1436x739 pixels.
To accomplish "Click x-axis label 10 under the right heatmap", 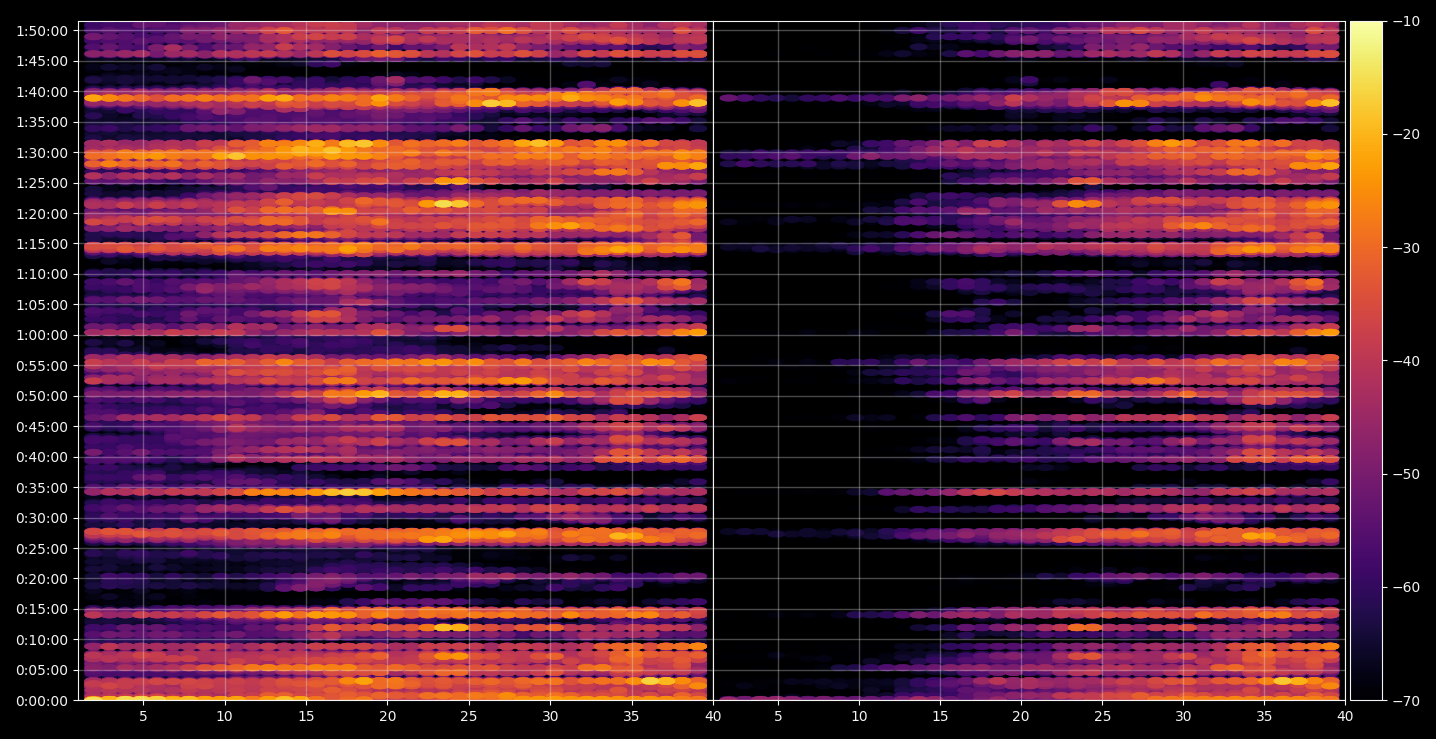I will [x=858, y=716].
